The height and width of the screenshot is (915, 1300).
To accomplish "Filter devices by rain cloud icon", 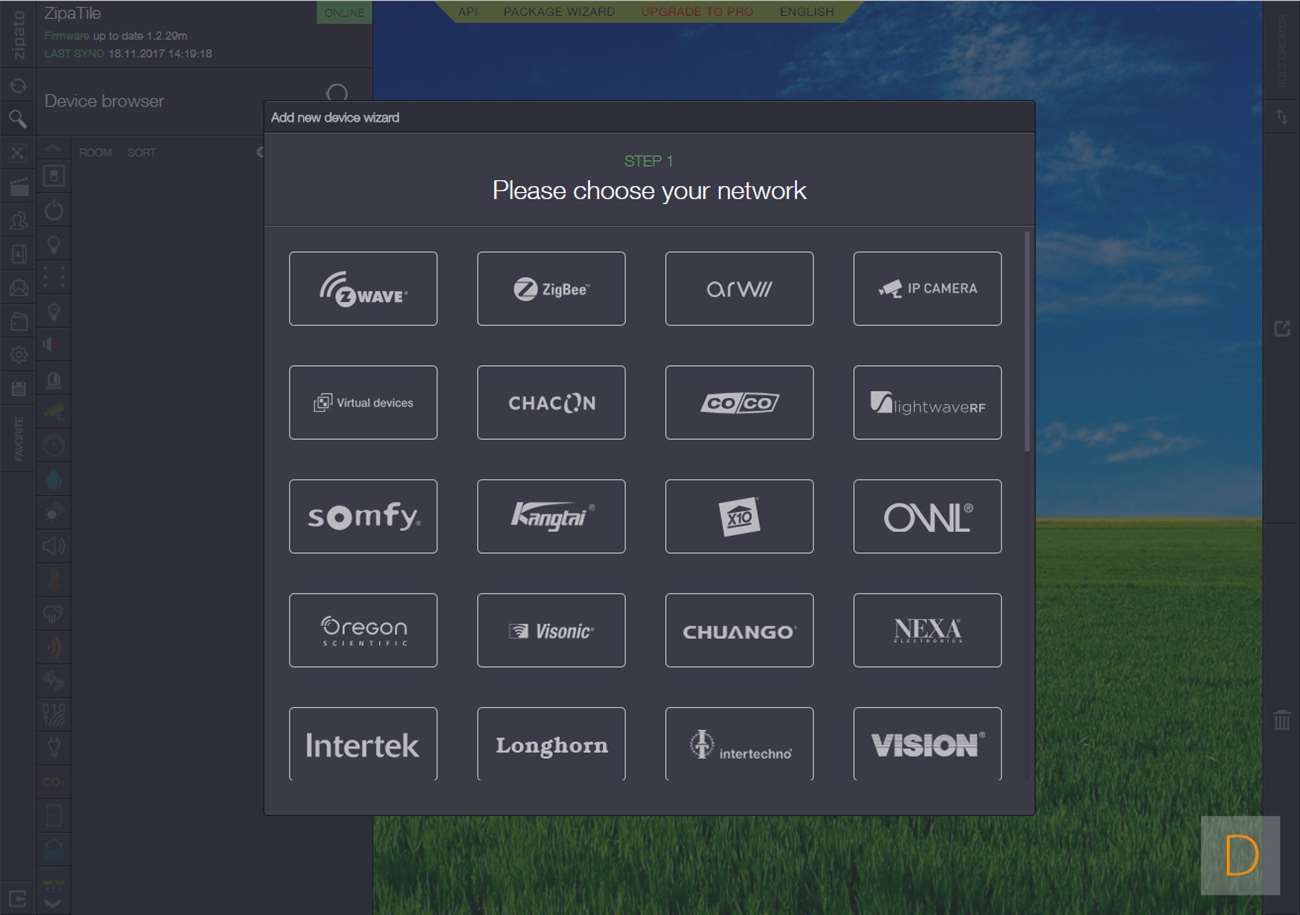I will coord(54,613).
